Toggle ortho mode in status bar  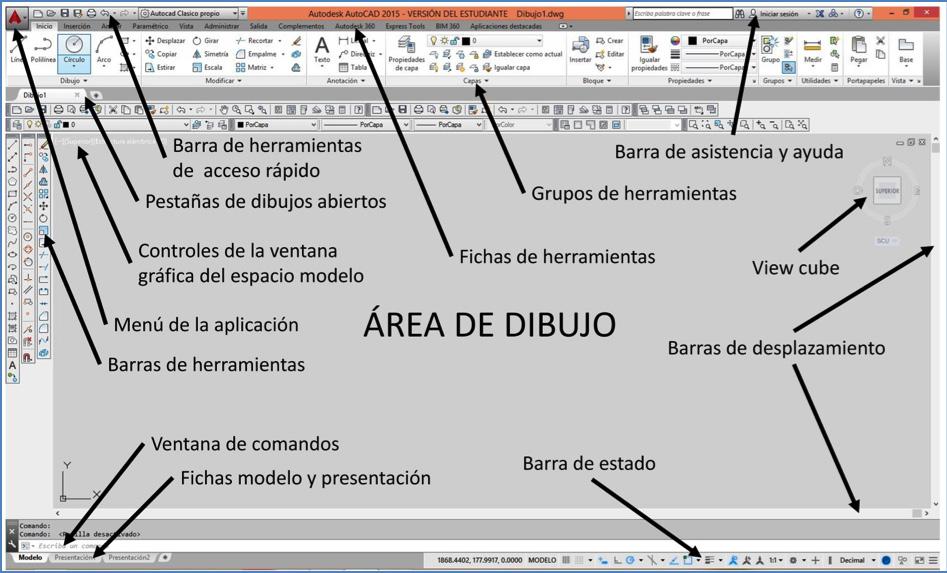coord(618,560)
